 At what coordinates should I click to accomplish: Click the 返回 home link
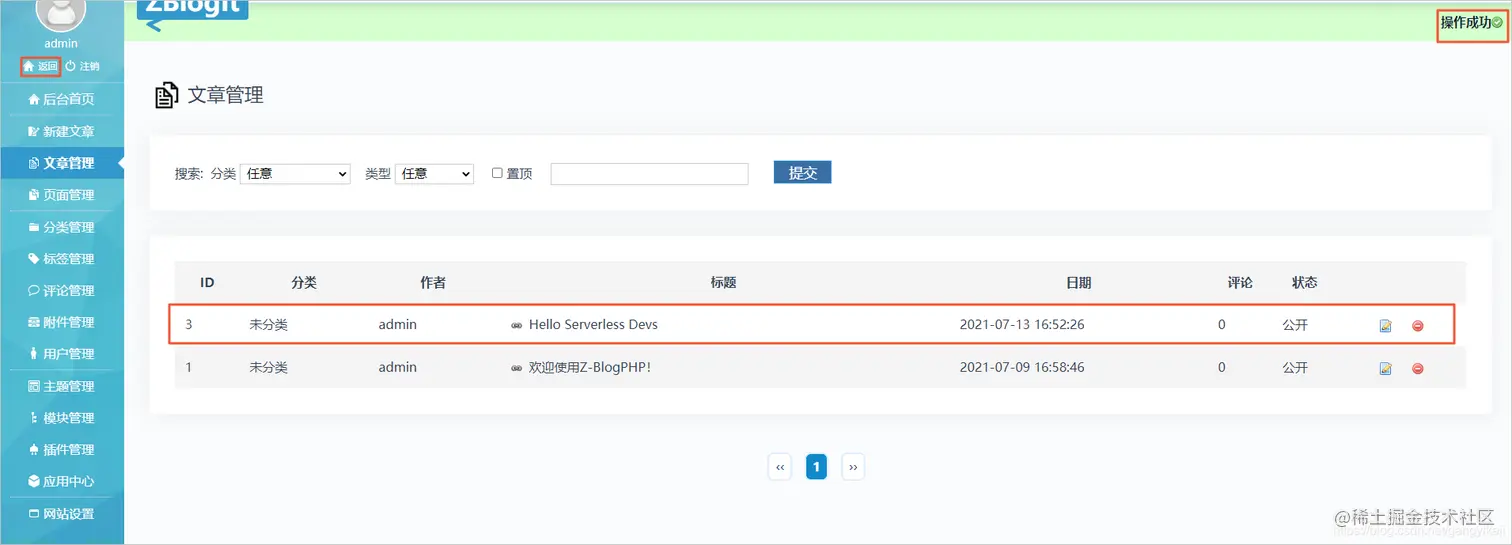tap(41, 66)
